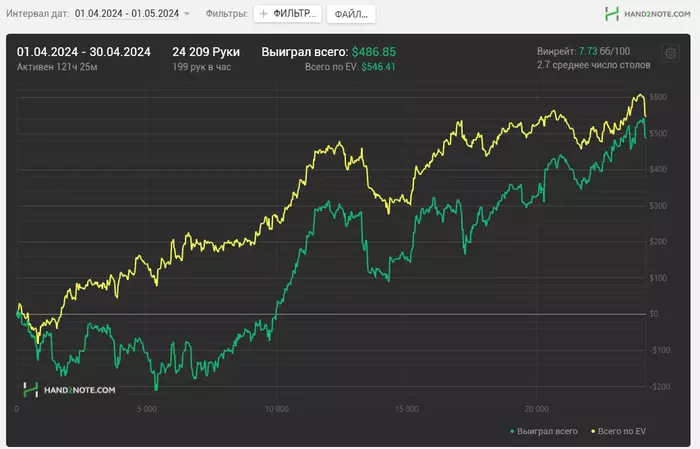Image resolution: width=700 pixels, height=449 pixels.
Task: Click the 01.04.2024 - 30.04.2024 period heading
Action: 83,51
